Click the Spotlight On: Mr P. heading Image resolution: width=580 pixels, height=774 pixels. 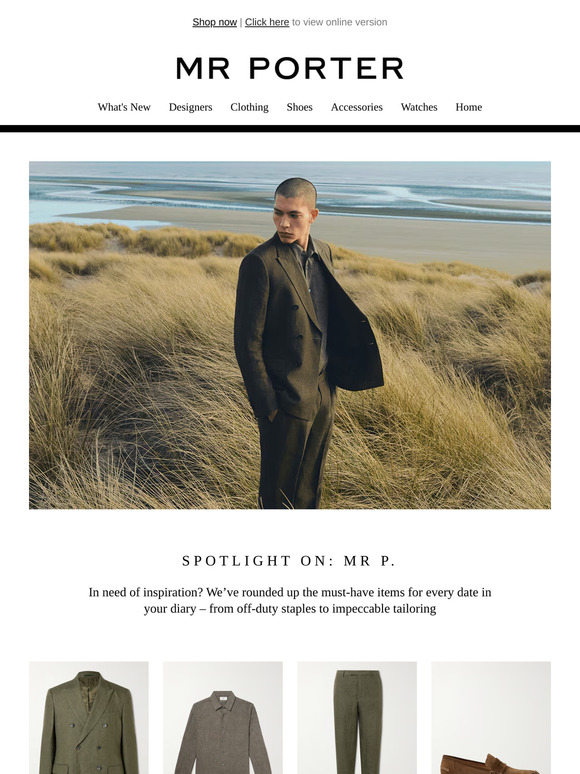(x=289, y=561)
